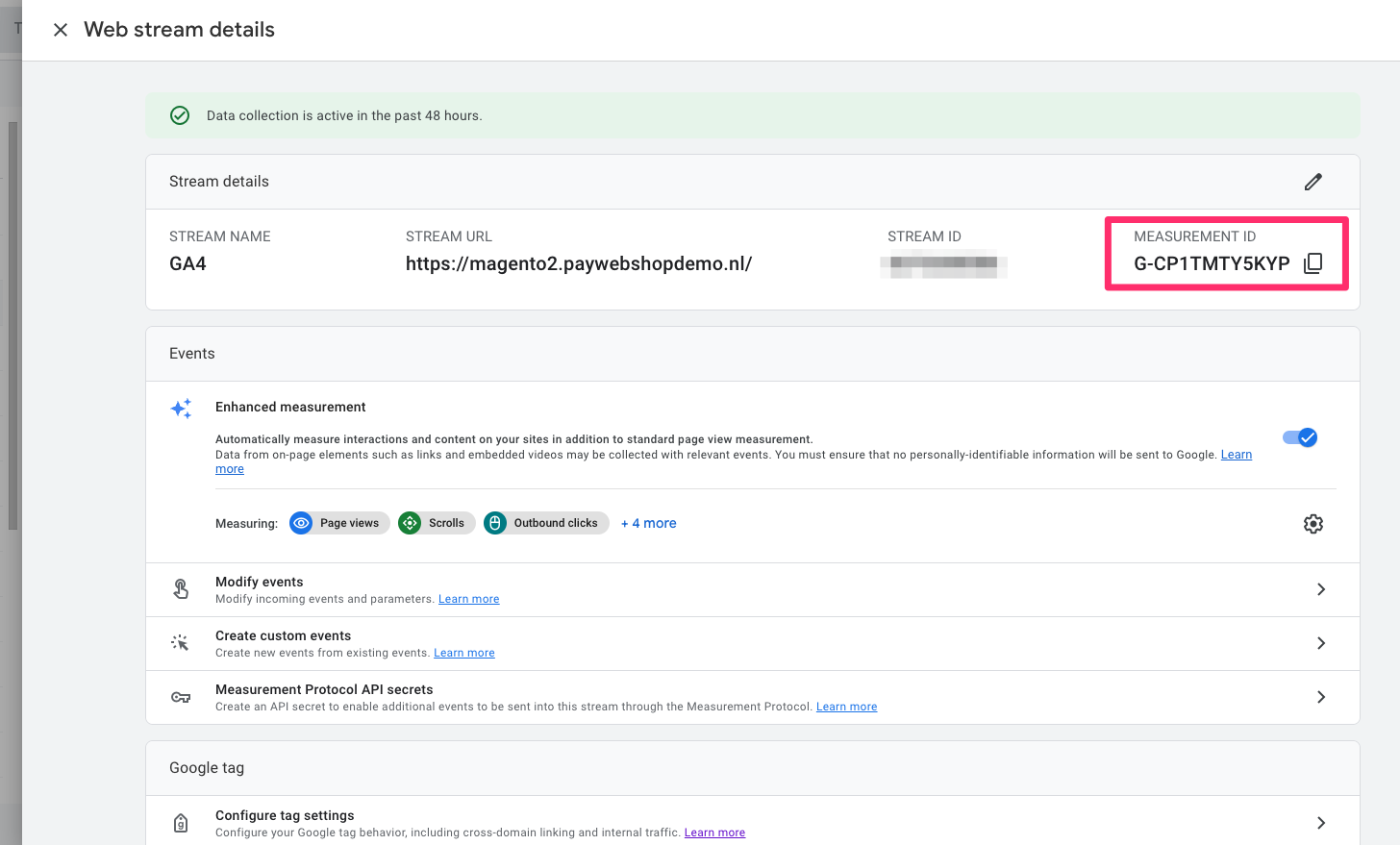Click the Enhanced measurement heading
This screenshot has width=1400, height=845.
tap(290, 407)
